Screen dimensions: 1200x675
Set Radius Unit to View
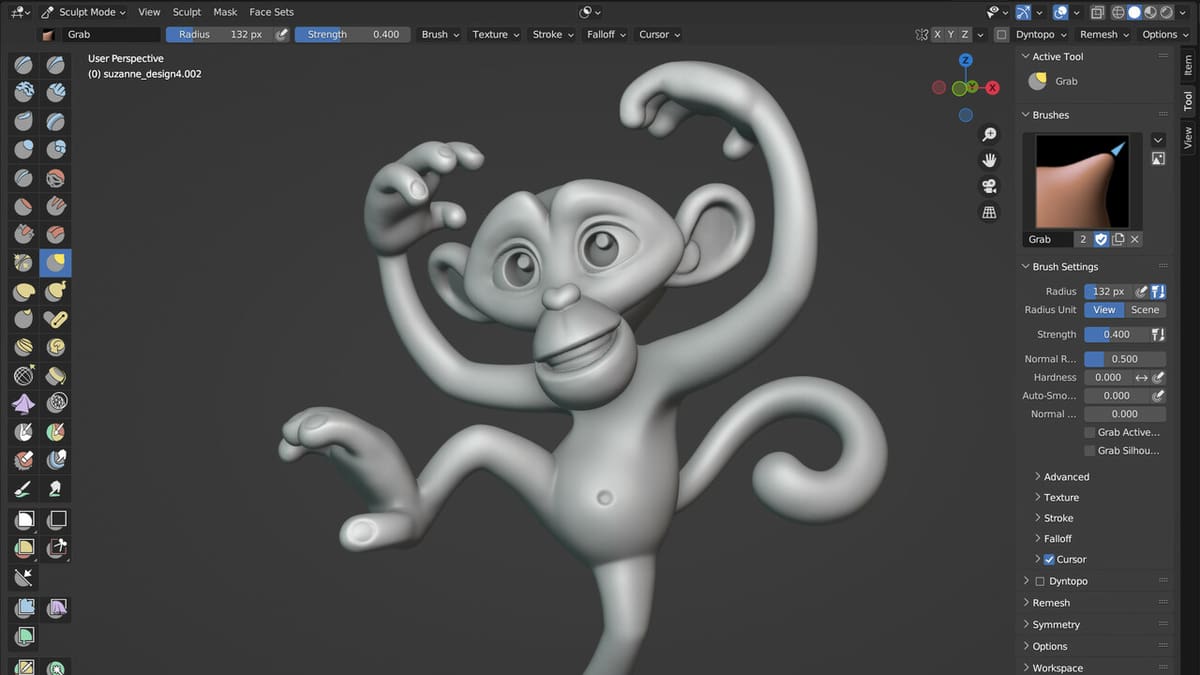(x=1104, y=310)
